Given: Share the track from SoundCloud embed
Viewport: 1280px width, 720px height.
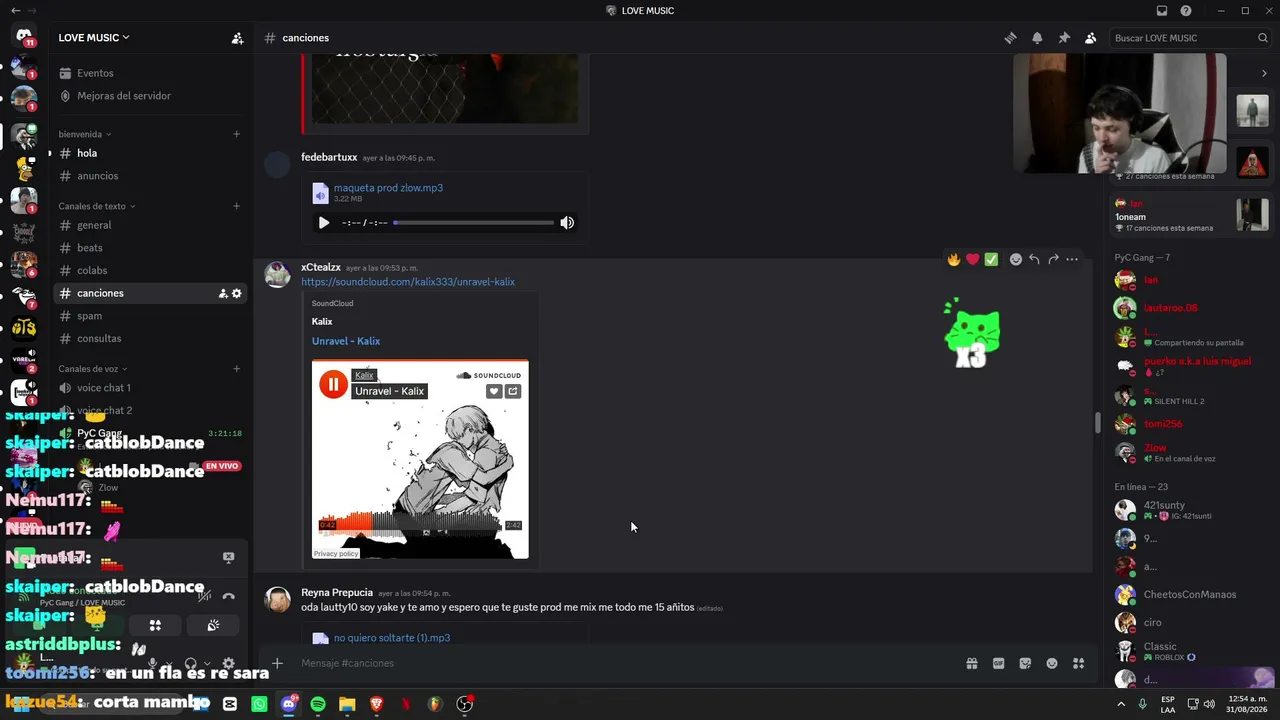Looking at the screenshot, I should point(513,391).
